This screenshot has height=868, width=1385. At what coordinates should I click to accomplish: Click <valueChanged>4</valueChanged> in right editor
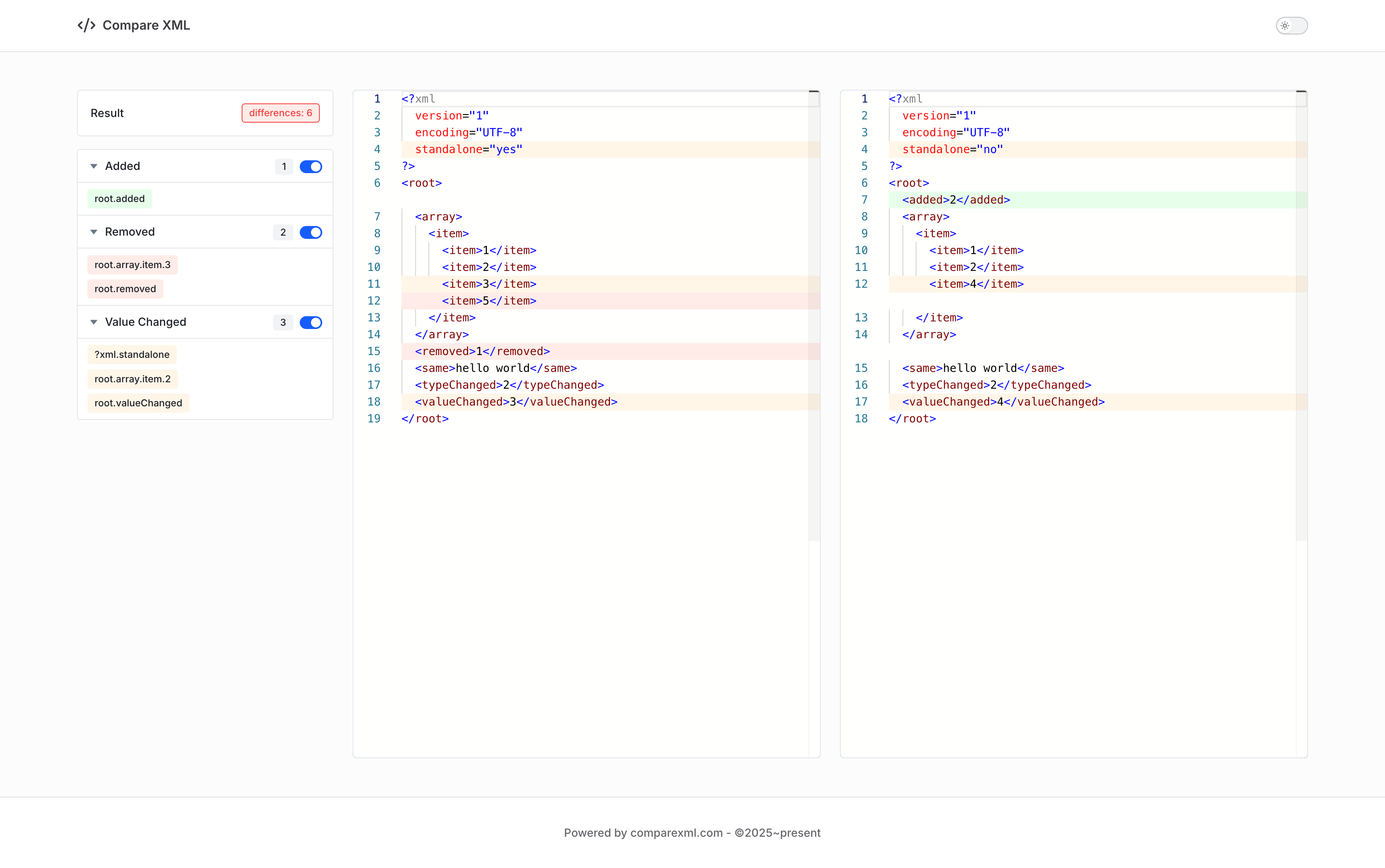(x=1003, y=402)
